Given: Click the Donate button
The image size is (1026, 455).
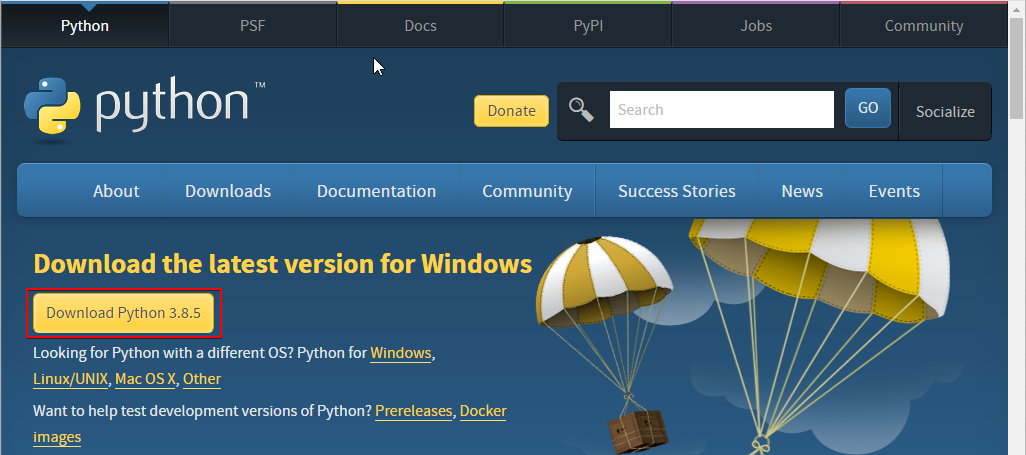Looking at the screenshot, I should pyautogui.click(x=512, y=111).
